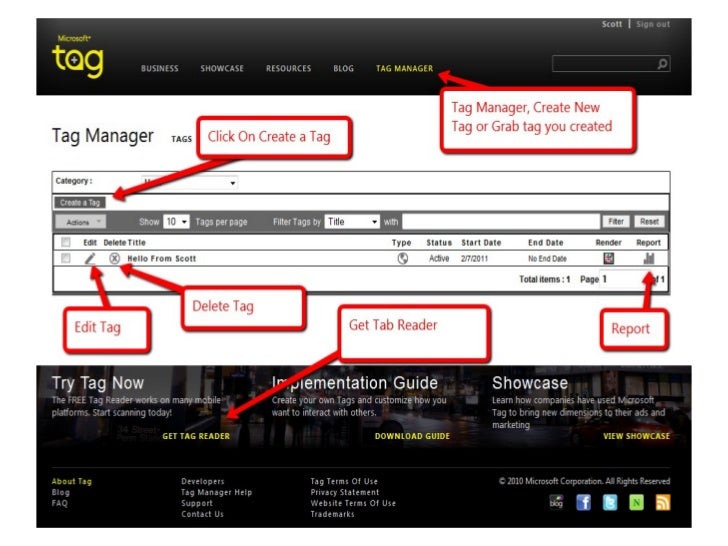Click the Trademarks footer link

tap(332, 514)
